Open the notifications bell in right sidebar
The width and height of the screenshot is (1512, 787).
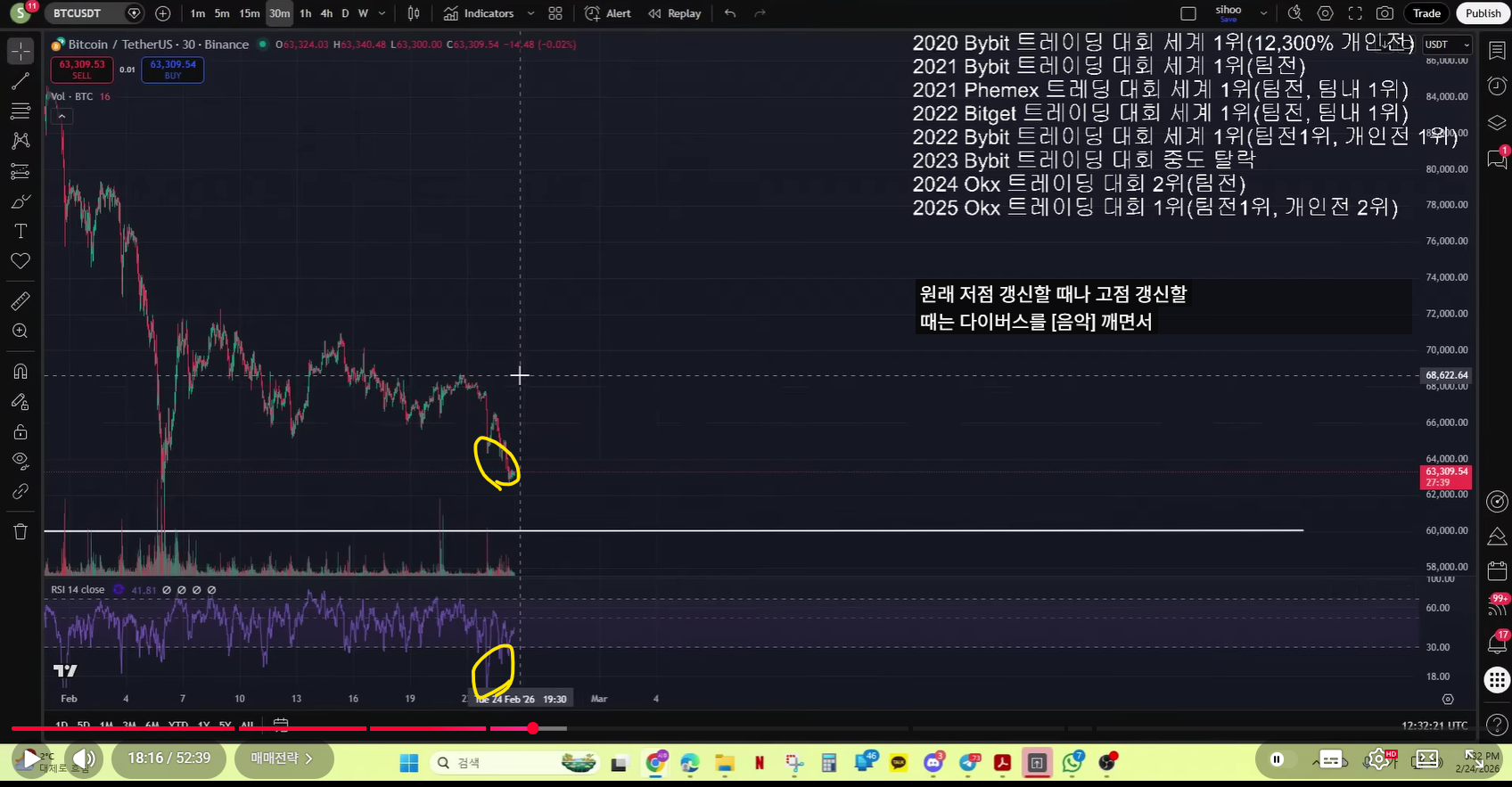1497,643
